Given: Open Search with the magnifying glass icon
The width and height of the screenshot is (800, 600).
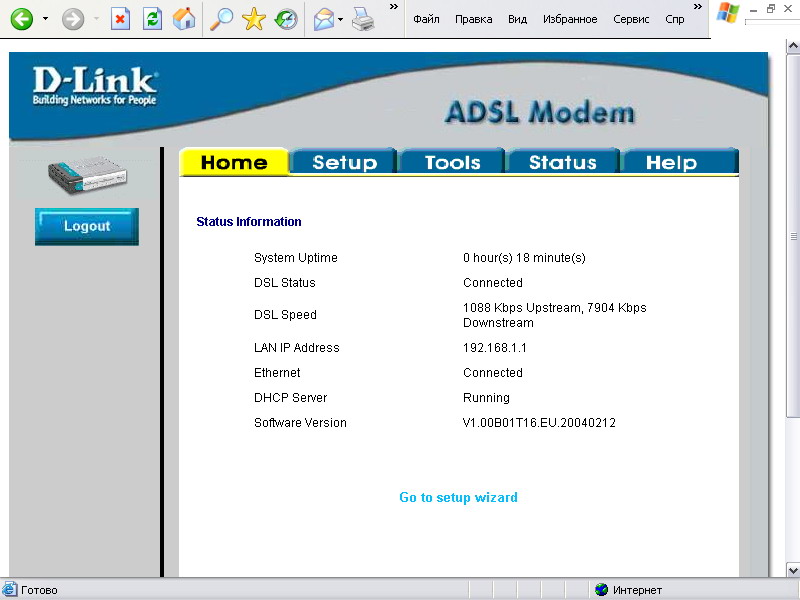Looking at the screenshot, I should [221, 19].
